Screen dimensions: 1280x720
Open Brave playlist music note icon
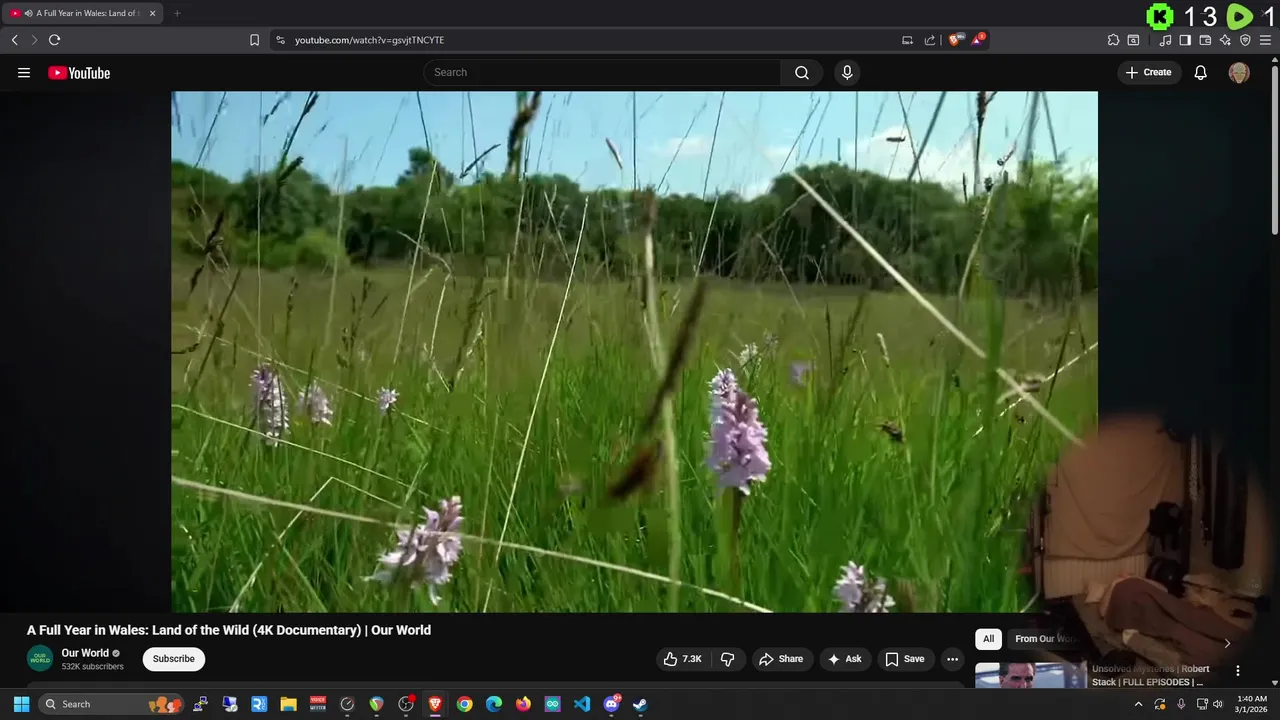pyautogui.click(x=1165, y=40)
